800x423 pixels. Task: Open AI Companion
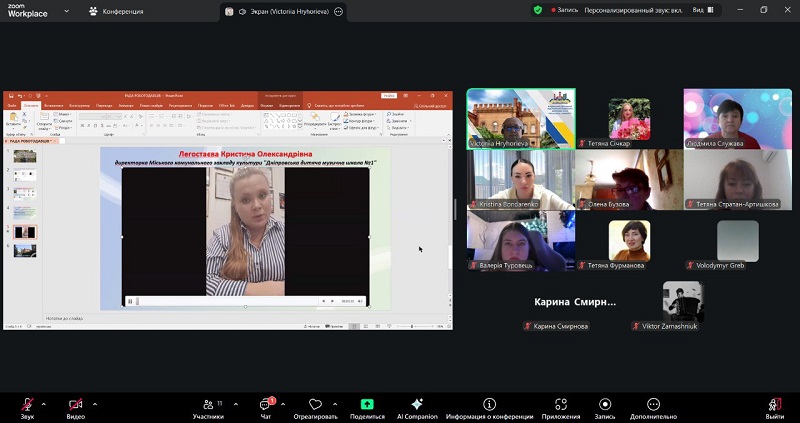417,405
